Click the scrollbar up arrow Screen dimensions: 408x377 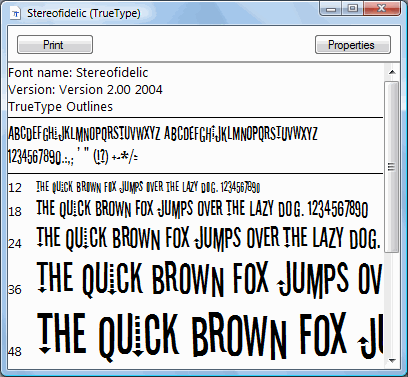392,72
